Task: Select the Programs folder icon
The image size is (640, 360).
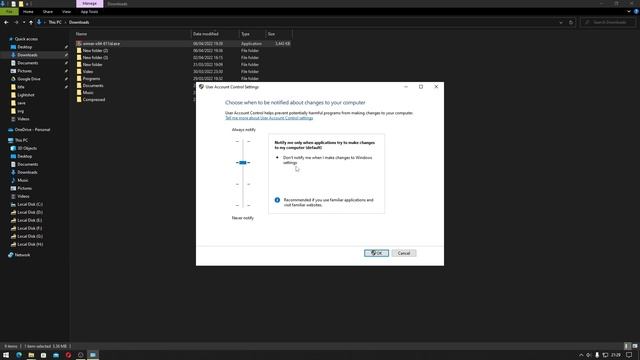Action: pyautogui.click(x=79, y=78)
